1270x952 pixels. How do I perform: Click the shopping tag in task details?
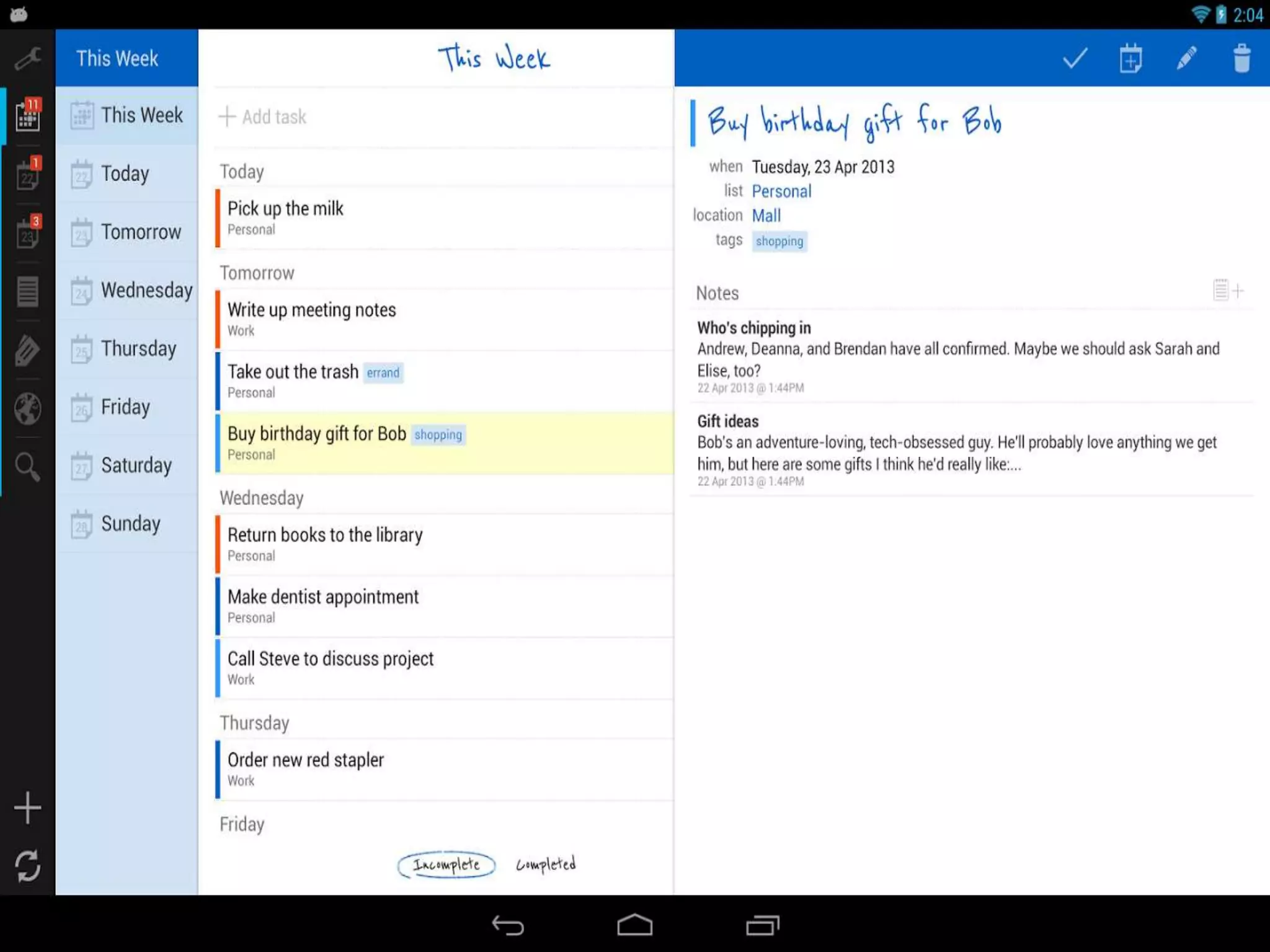(779, 241)
